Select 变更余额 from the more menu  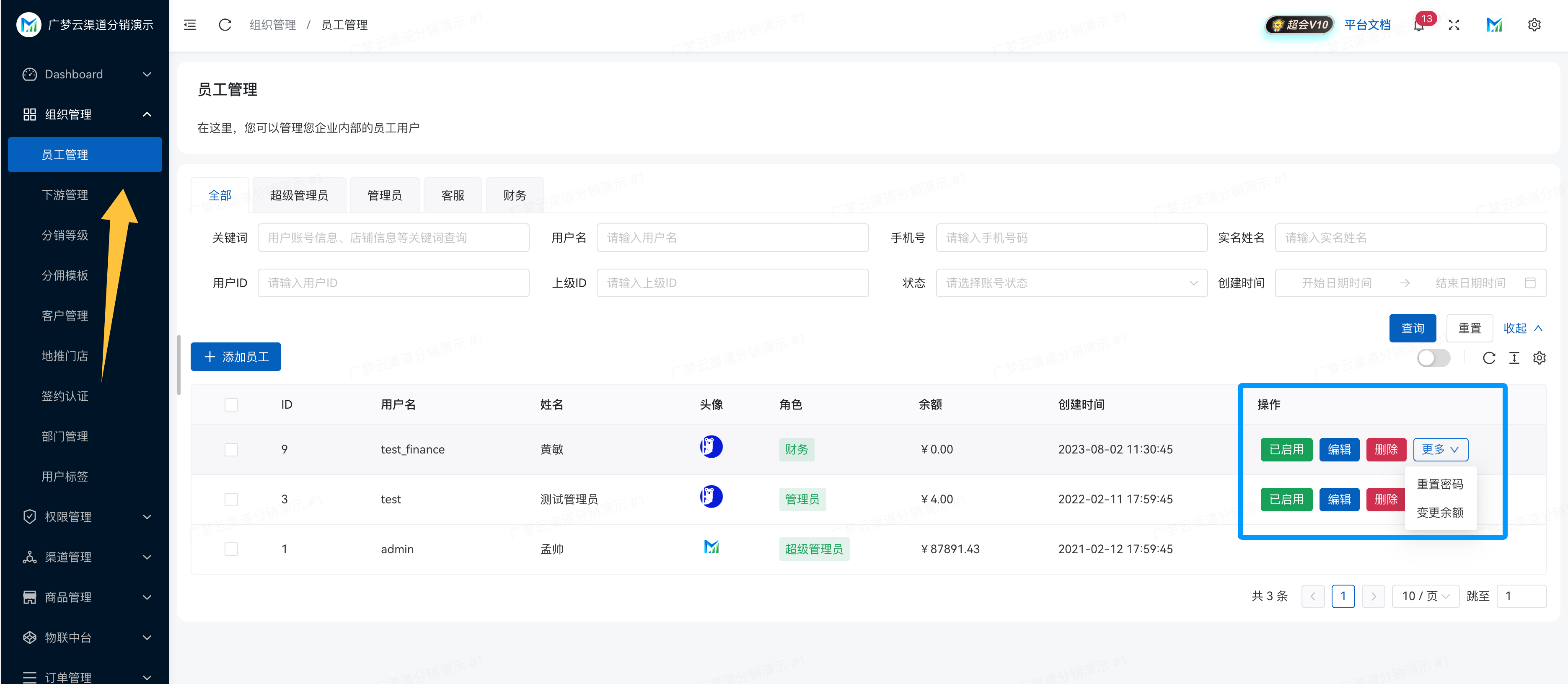(1439, 512)
